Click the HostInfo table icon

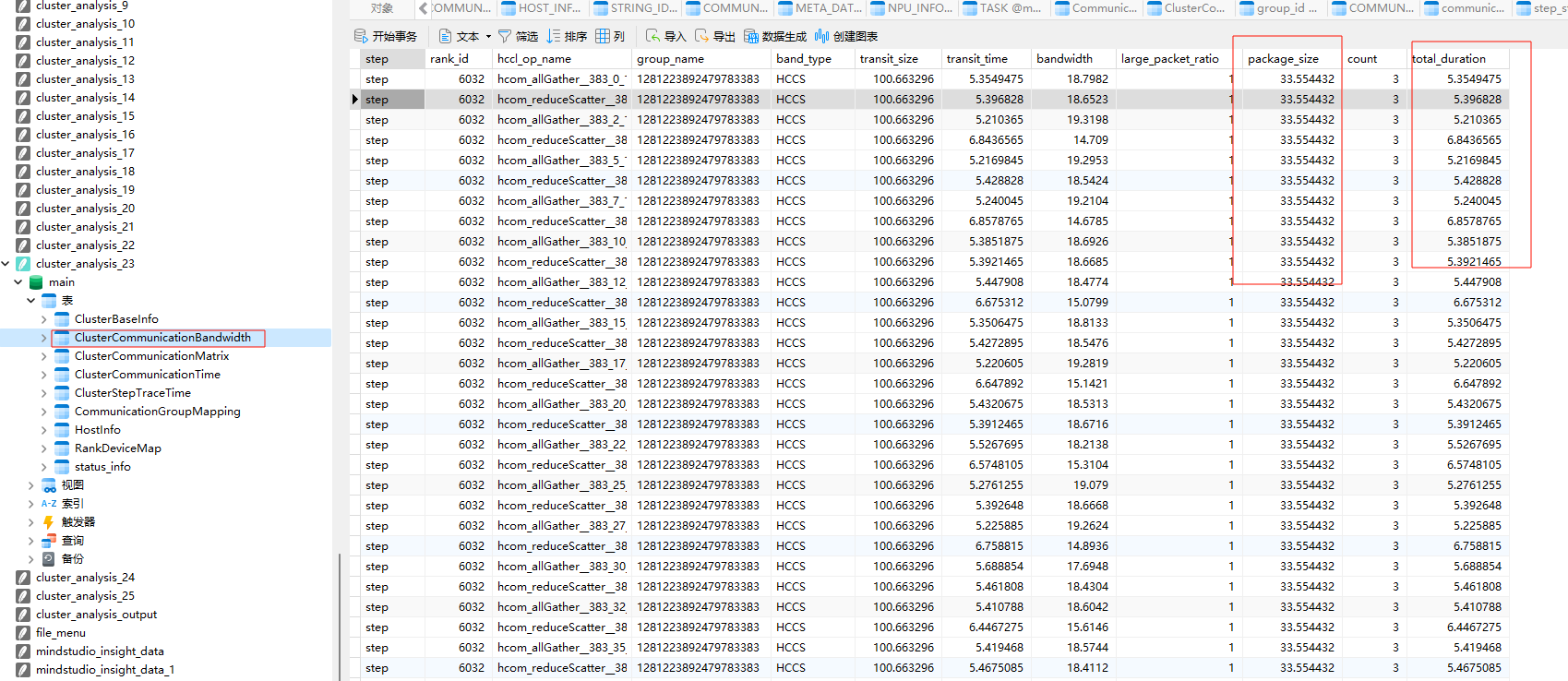(x=62, y=430)
